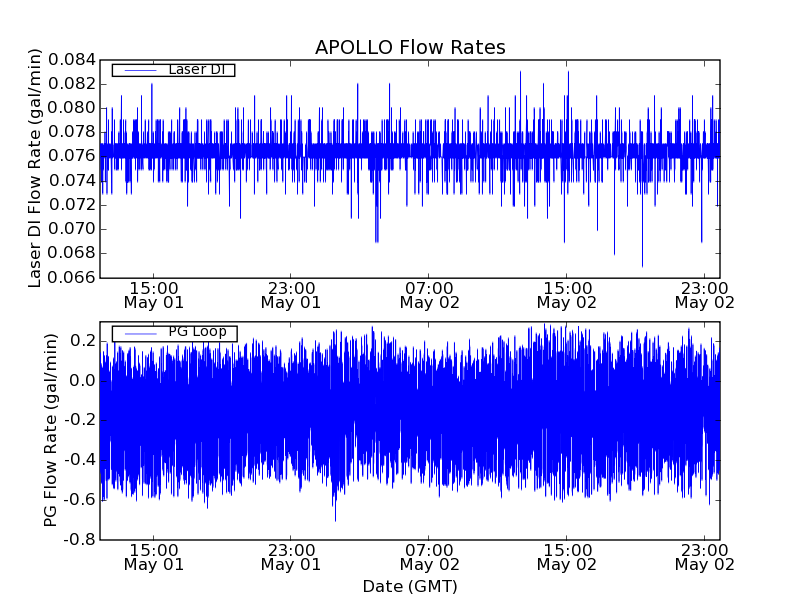Viewport: 800px width, 600px height.
Task: Click the PG Flow Rate y-axis label
Action: tap(50, 431)
